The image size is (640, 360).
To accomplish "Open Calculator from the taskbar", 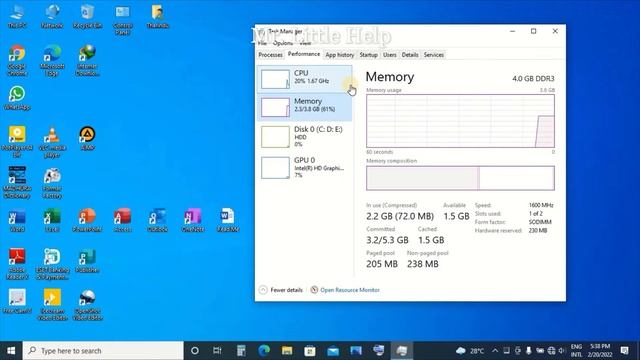I will (241, 351).
